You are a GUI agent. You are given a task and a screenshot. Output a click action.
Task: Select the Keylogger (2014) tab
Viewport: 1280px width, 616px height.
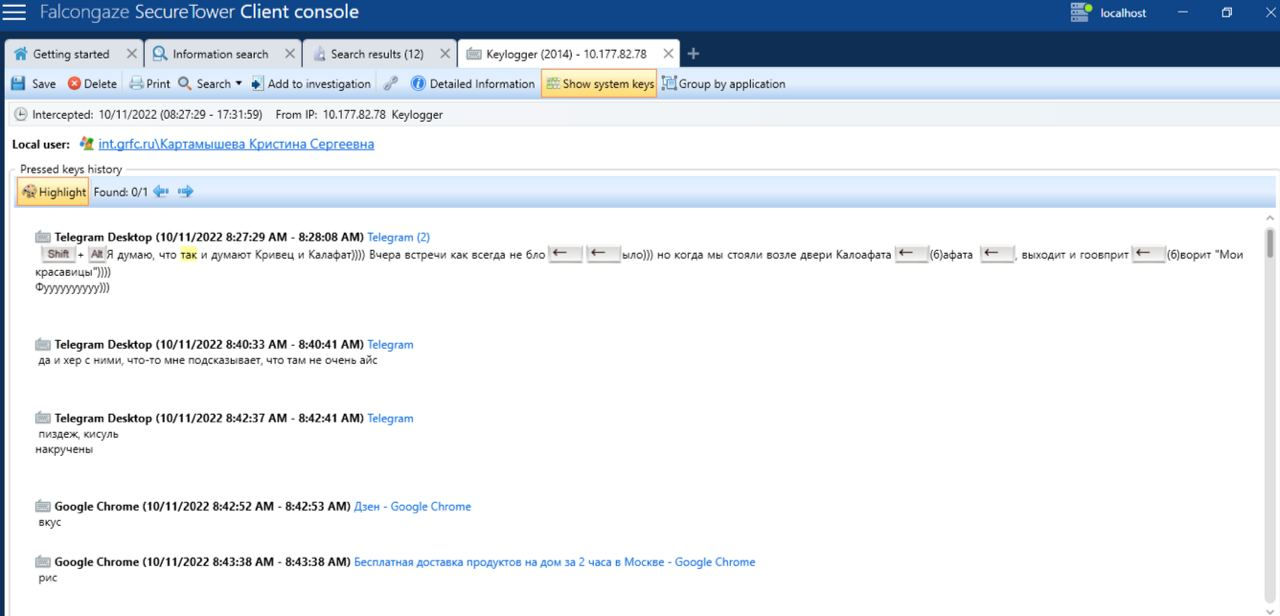(566, 54)
